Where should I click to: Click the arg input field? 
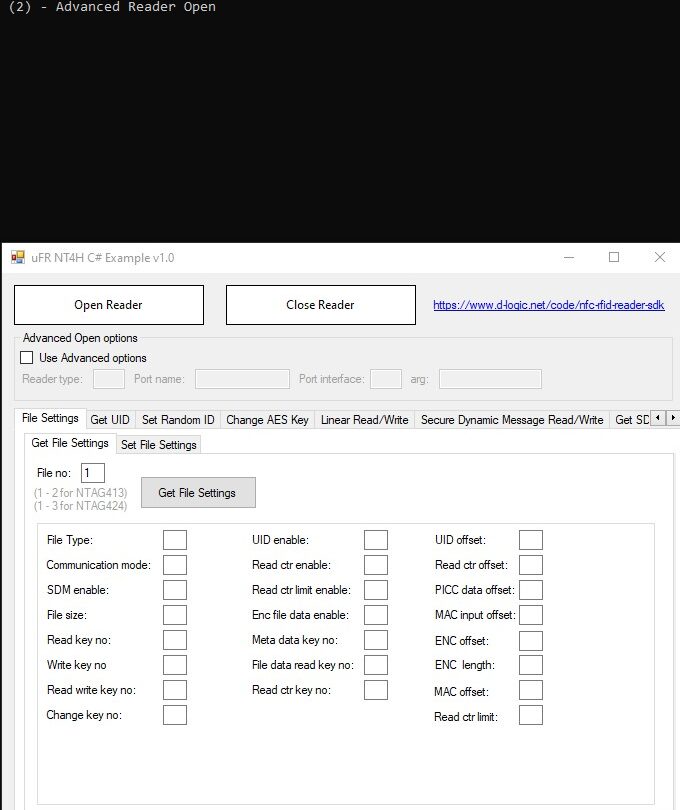[490, 379]
